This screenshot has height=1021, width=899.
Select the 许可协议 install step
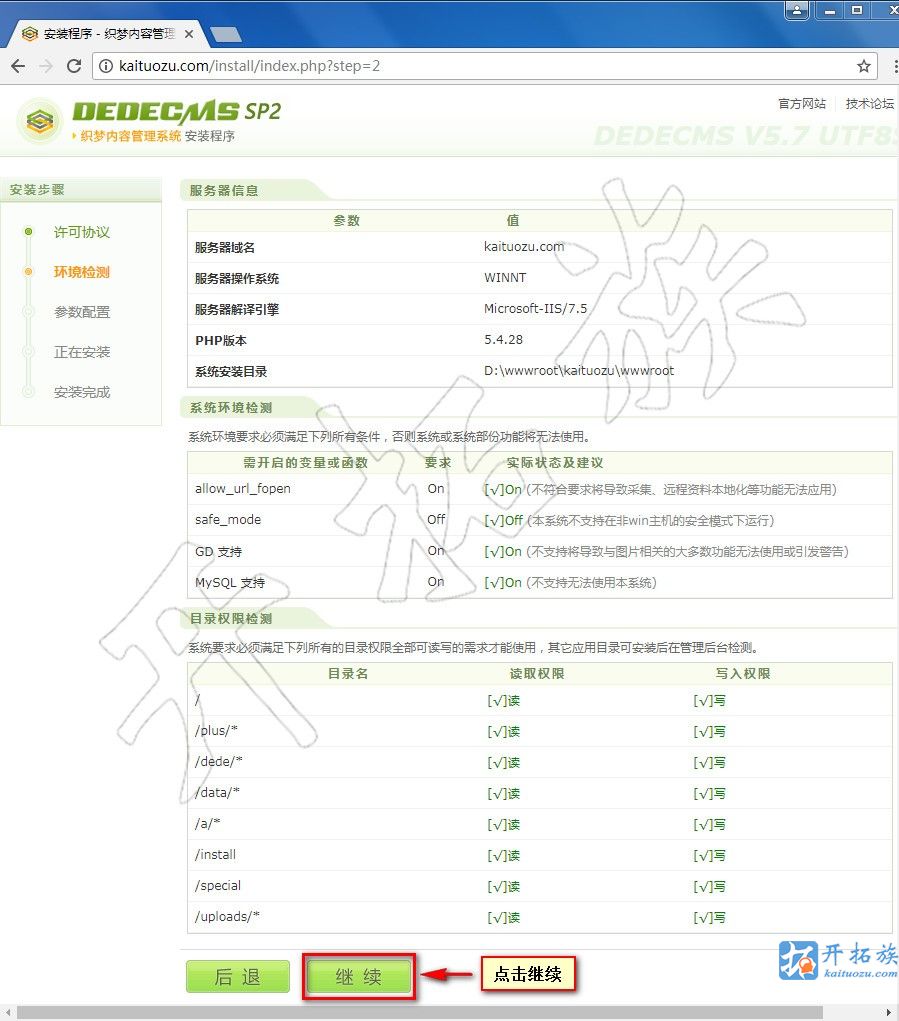(81, 232)
